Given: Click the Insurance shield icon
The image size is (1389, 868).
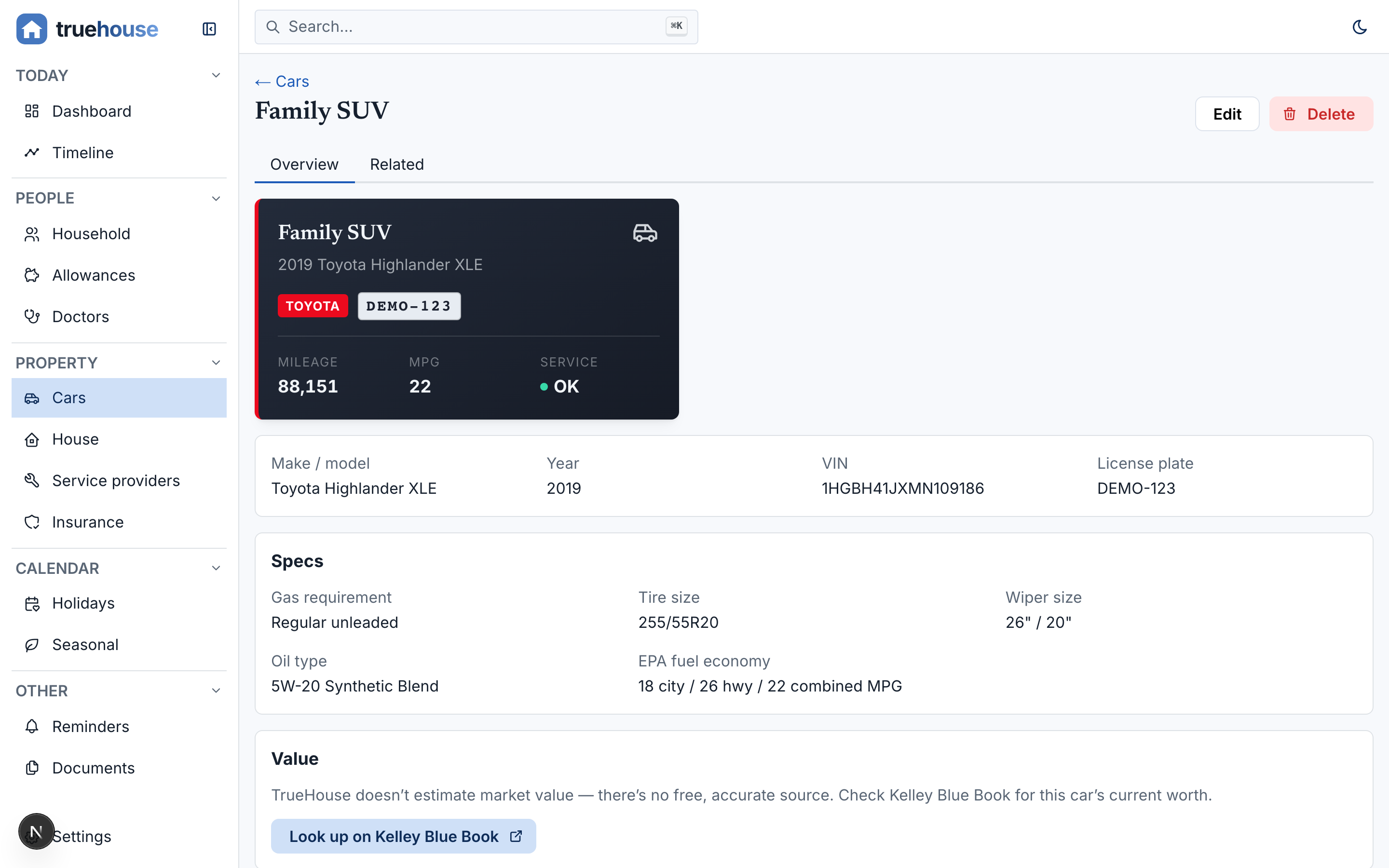Looking at the screenshot, I should [32, 522].
